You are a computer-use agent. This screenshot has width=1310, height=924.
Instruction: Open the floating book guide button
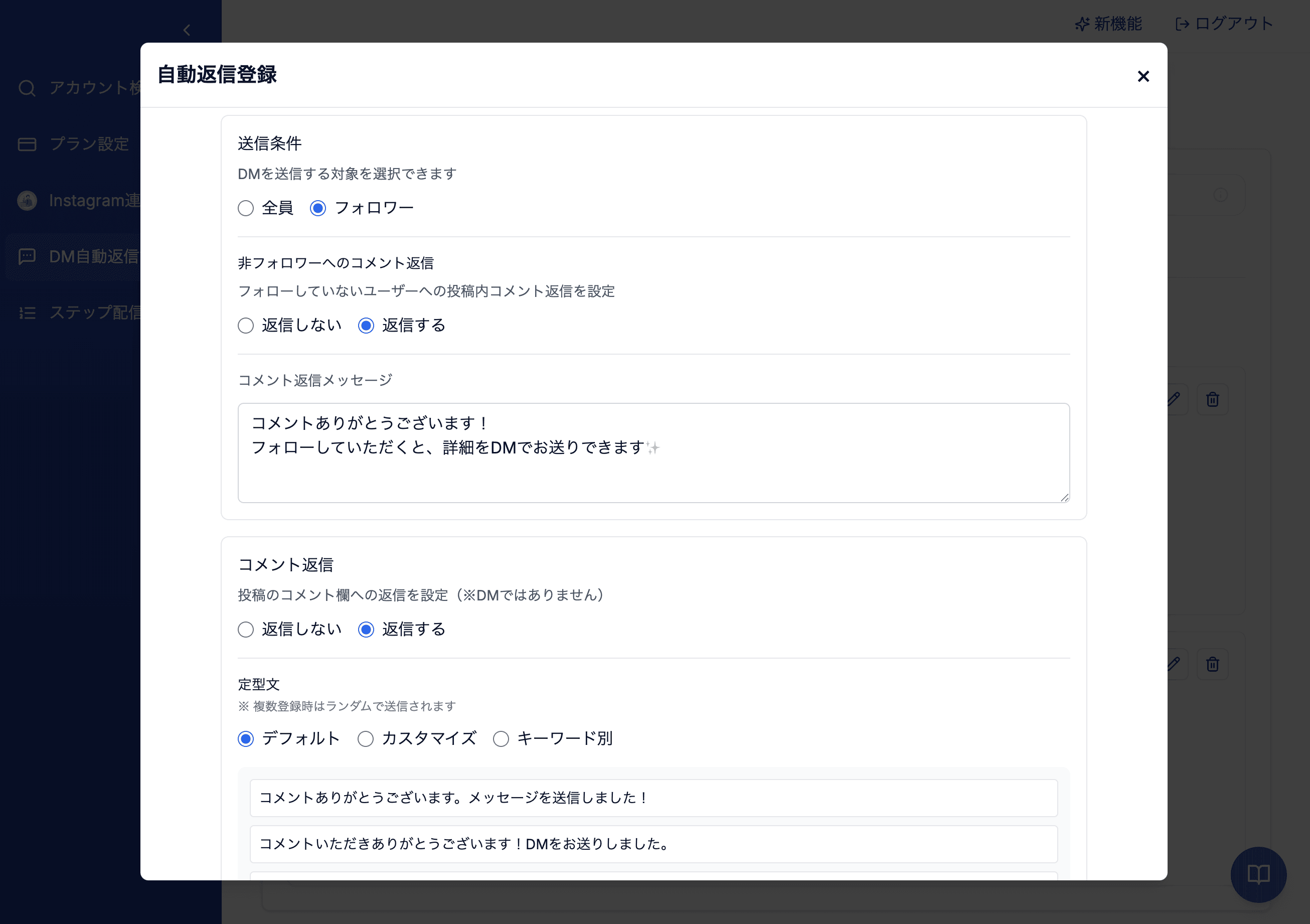click(1258, 874)
